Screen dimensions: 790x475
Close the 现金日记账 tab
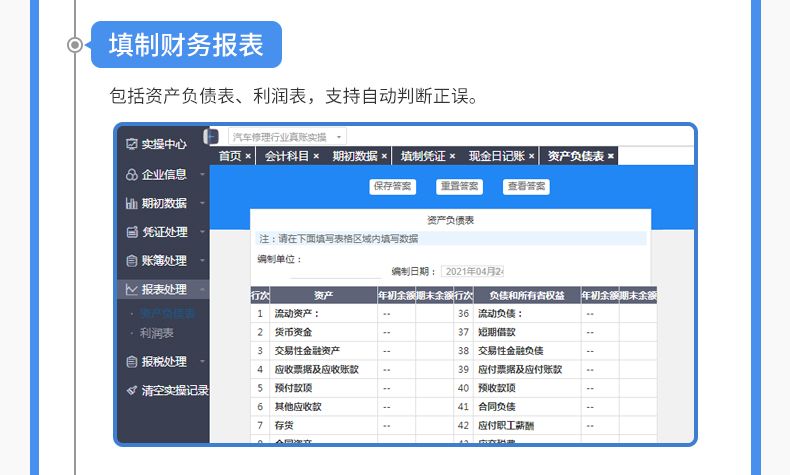[x=531, y=157]
